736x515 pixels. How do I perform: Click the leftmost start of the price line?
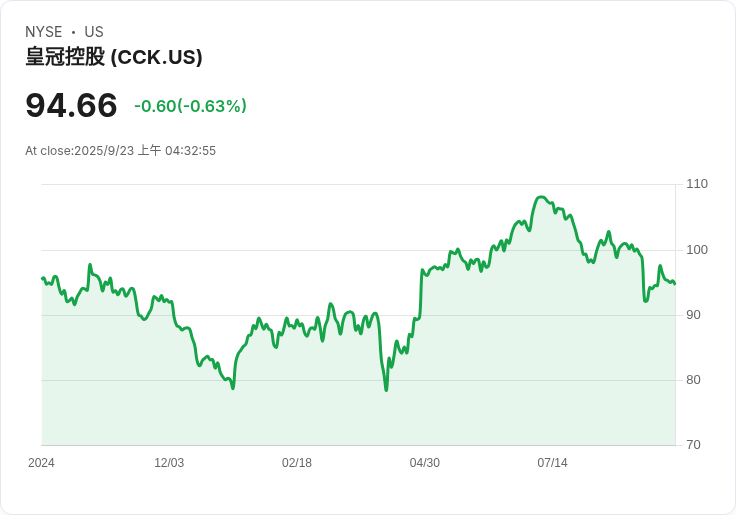tap(42, 278)
